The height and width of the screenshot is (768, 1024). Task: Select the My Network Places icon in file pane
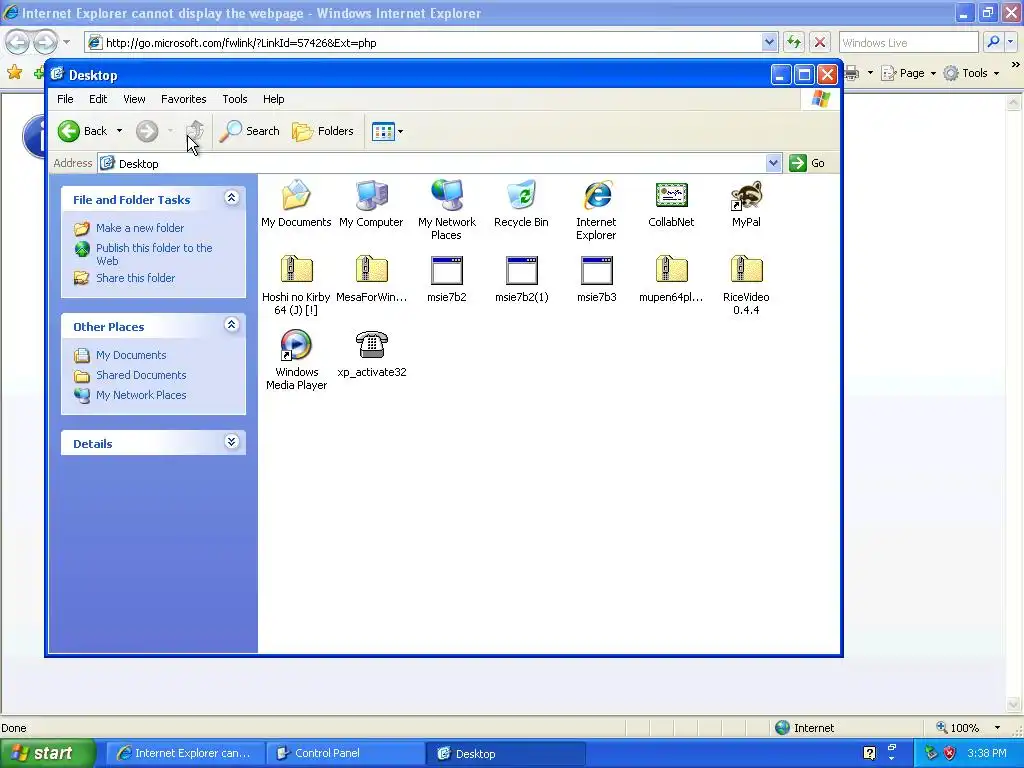click(x=447, y=210)
